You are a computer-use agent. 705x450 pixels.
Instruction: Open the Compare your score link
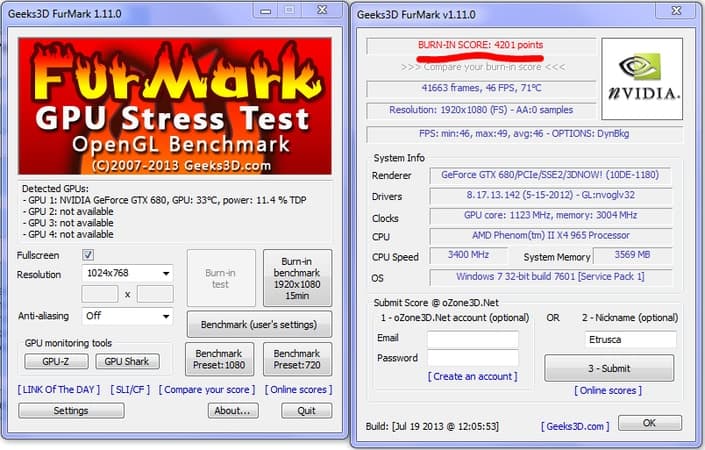click(x=207, y=390)
